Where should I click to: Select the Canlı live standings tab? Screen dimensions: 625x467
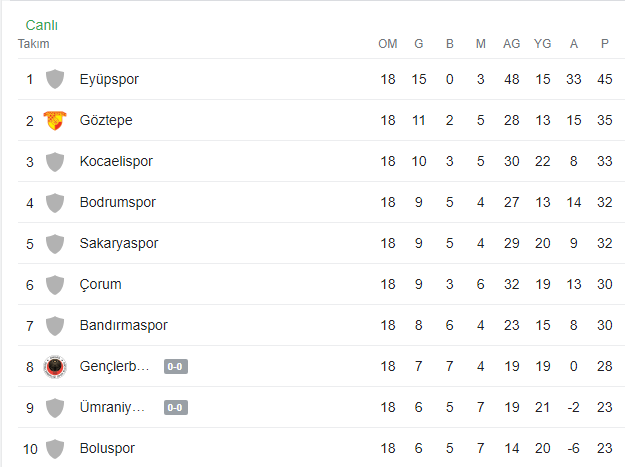point(41,25)
